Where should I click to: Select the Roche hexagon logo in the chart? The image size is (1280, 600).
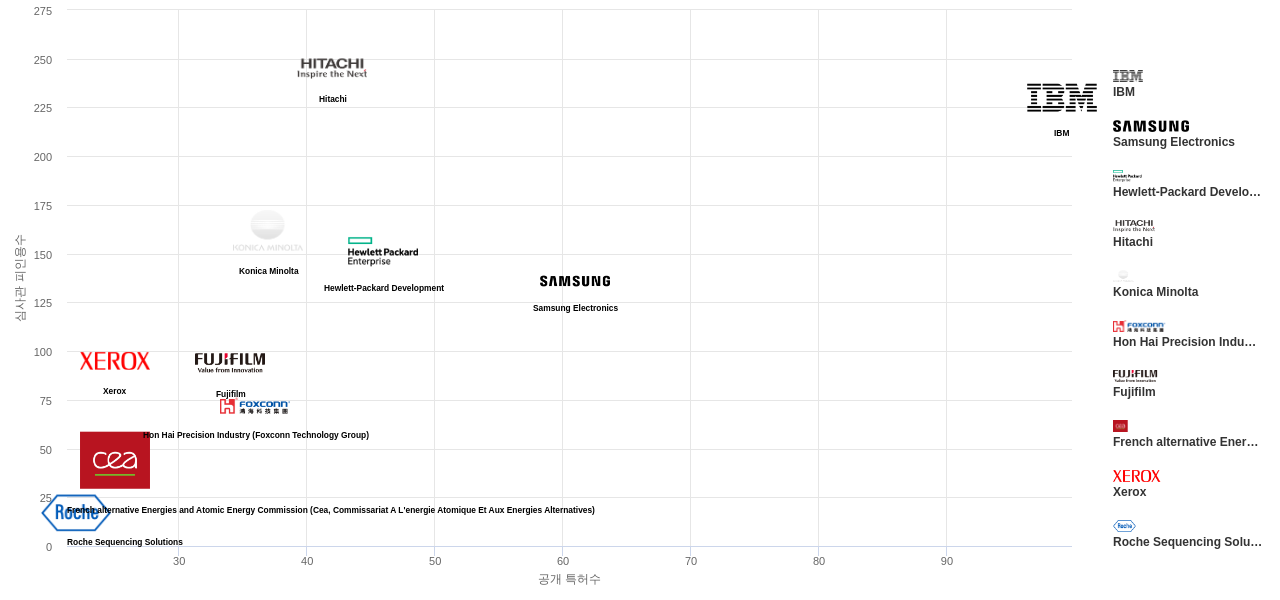tap(76, 513)
